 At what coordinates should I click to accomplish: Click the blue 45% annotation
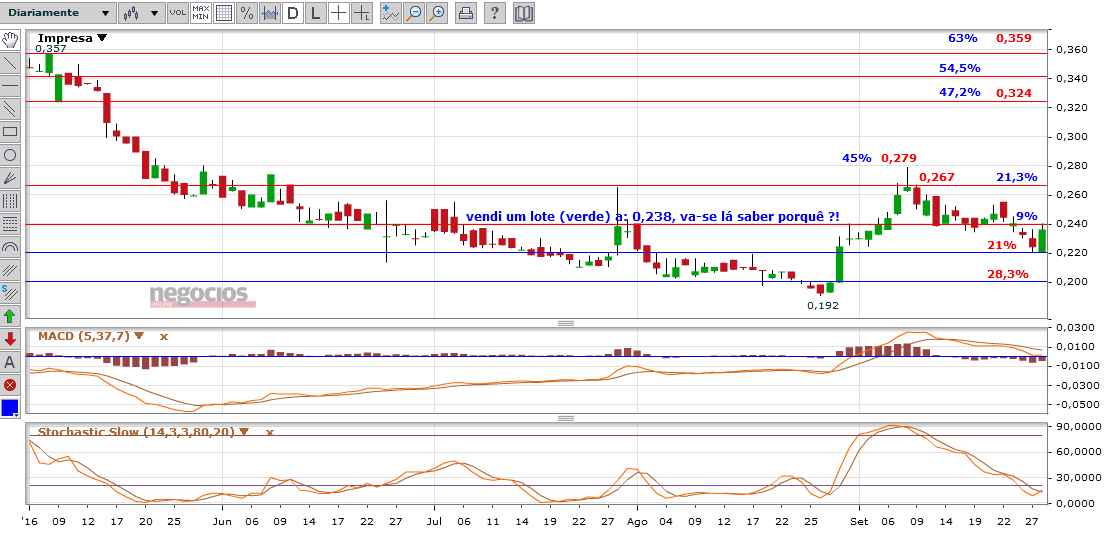pyautogui.click(x=856, y=158)
